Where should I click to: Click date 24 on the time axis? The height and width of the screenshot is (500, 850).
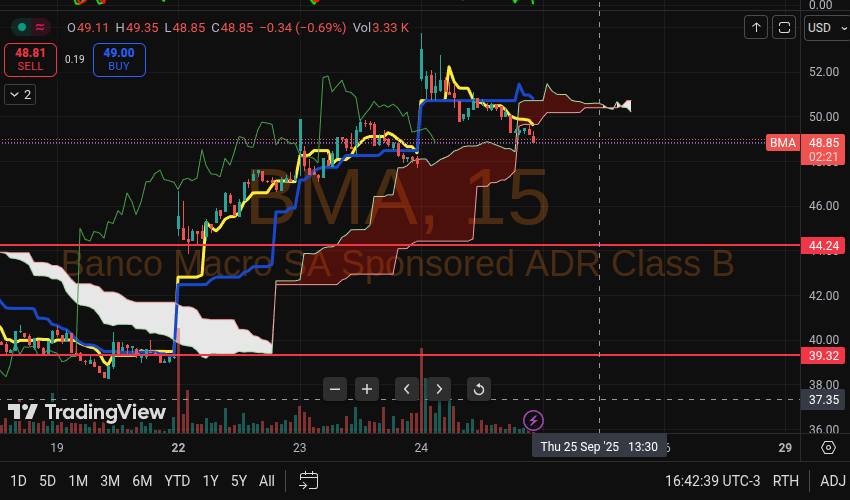tap(421, 447)
